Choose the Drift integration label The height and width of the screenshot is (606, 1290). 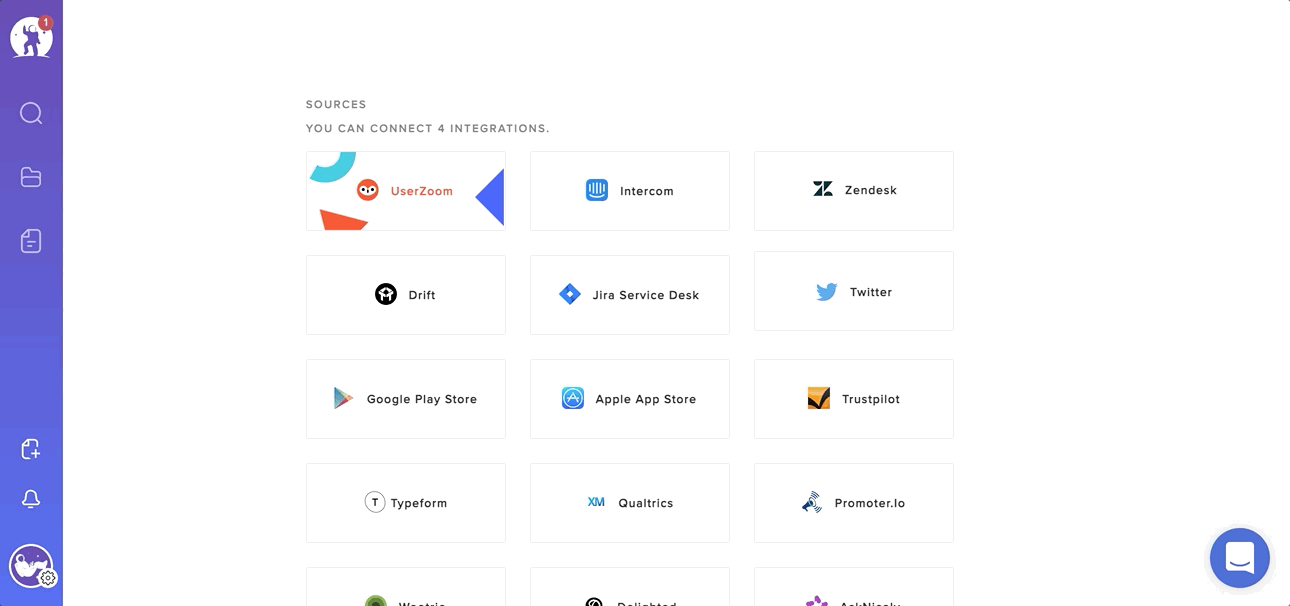point(422,295)
